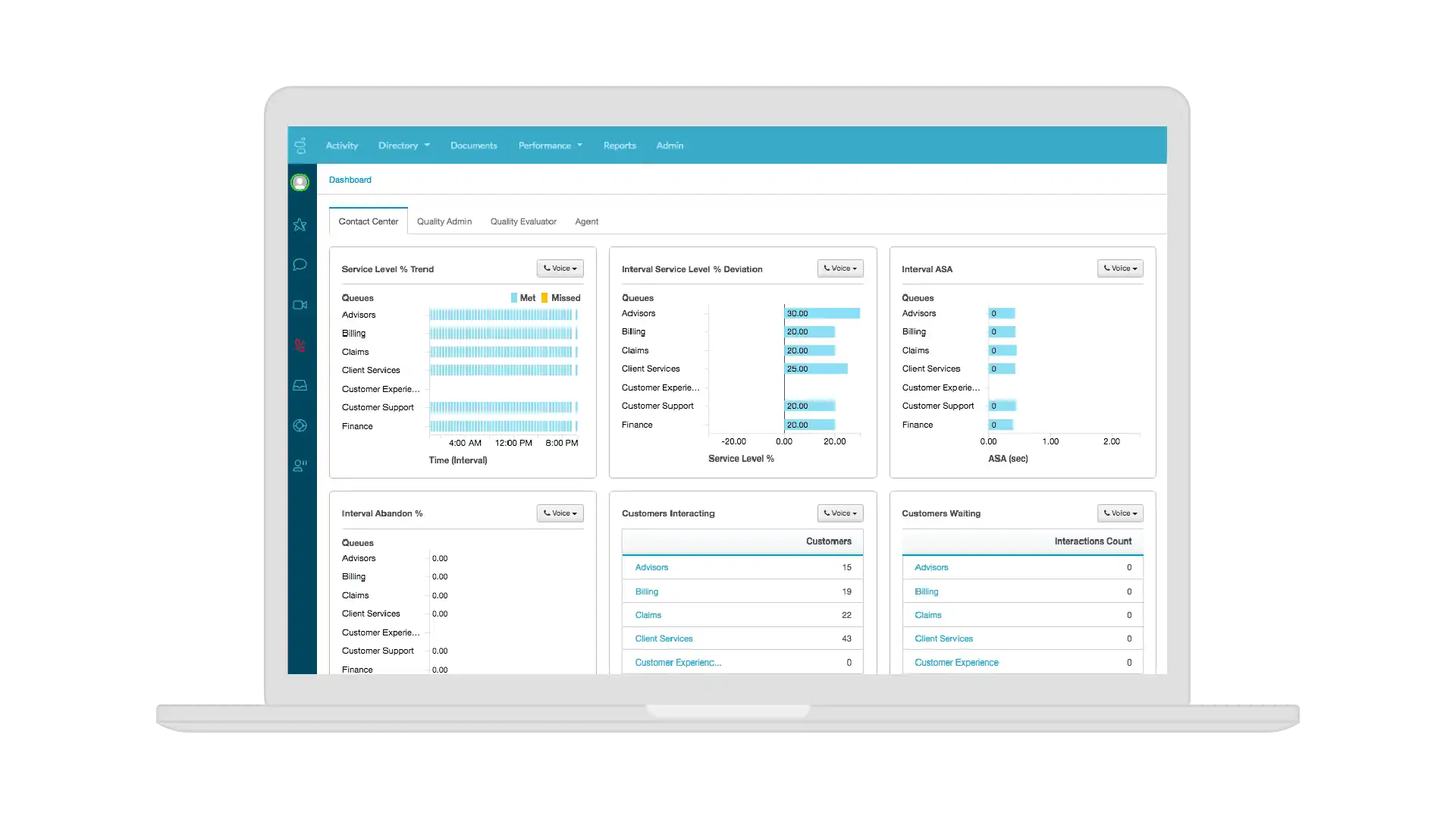Open the agent queue activation icon in the sidebar
The height and width of the screenshot is (819, 1456).
click(x=300, y=466)
